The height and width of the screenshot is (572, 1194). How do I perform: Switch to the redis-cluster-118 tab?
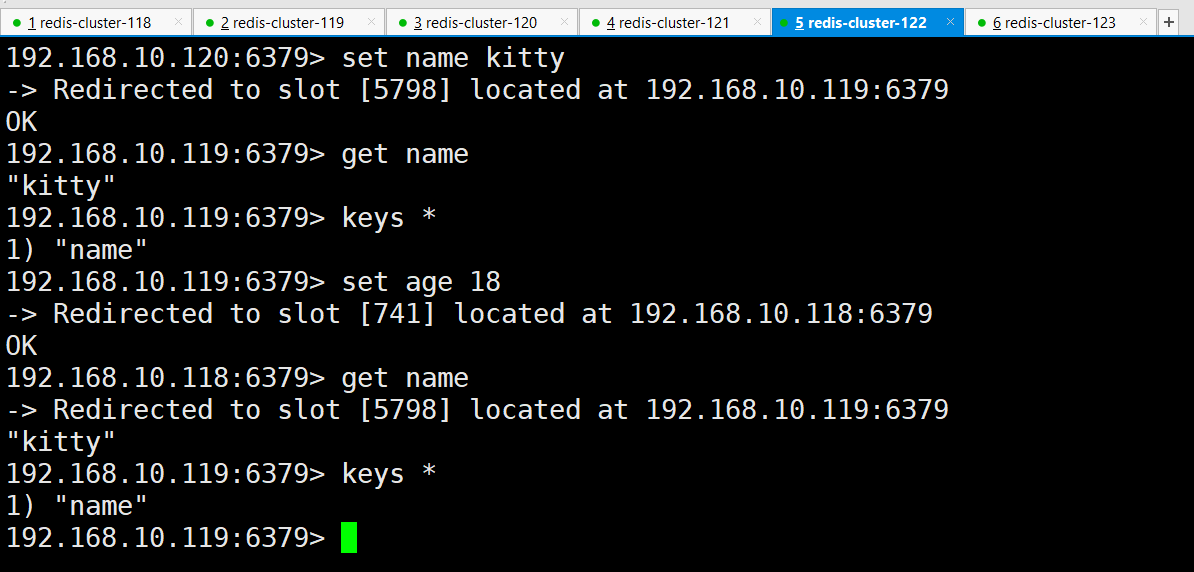pyautogui.click(x=96, y=22)
